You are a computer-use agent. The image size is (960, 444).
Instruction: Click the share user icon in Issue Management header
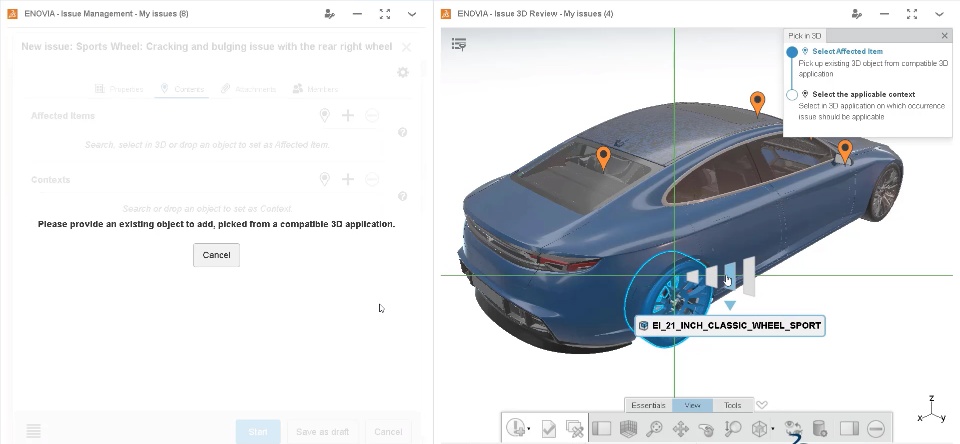coord(330,14)
